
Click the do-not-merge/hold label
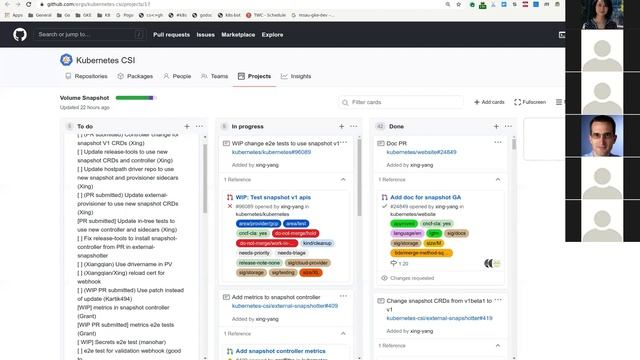(x=296, y=233)
